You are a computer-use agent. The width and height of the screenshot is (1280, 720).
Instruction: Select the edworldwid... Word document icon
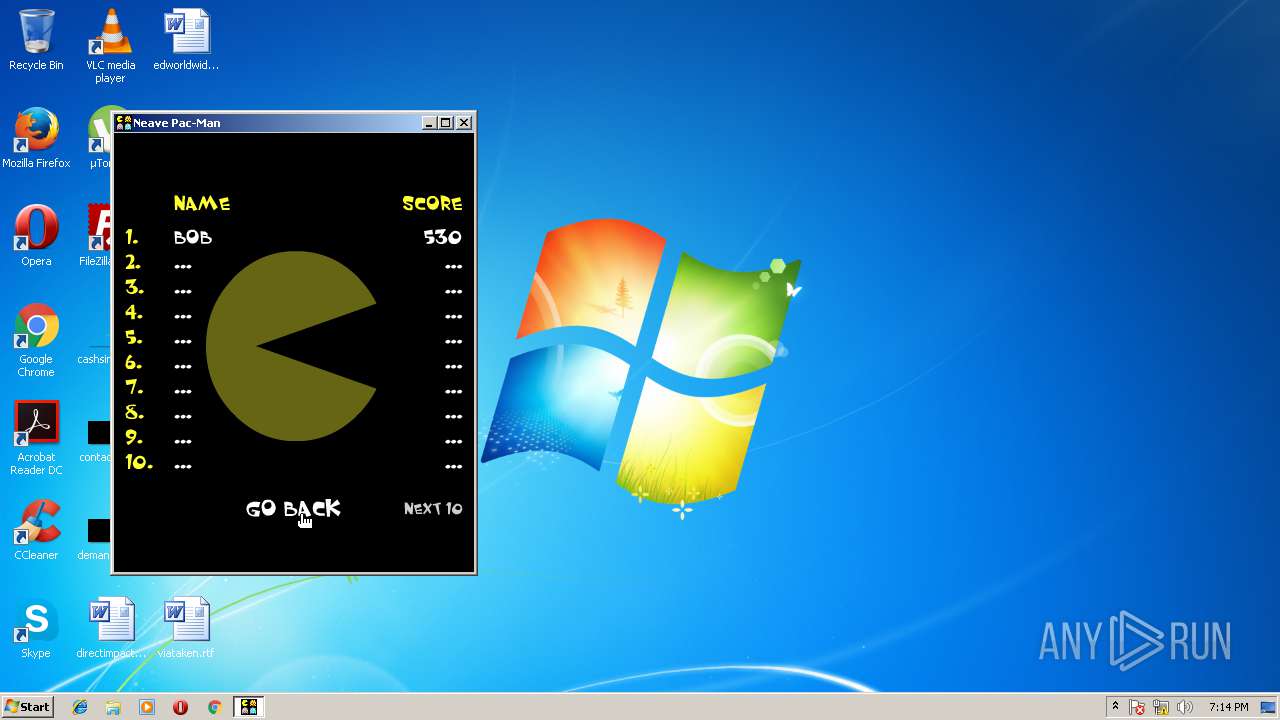[186, 41]
